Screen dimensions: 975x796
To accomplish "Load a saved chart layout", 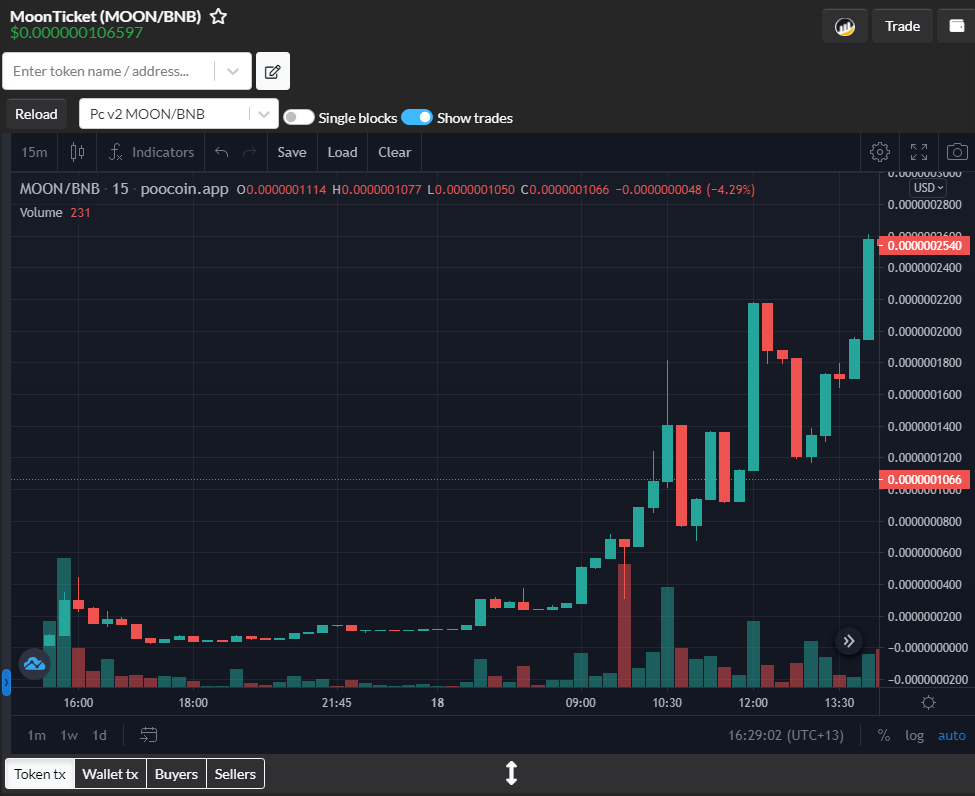I will [x=342, y=152].
